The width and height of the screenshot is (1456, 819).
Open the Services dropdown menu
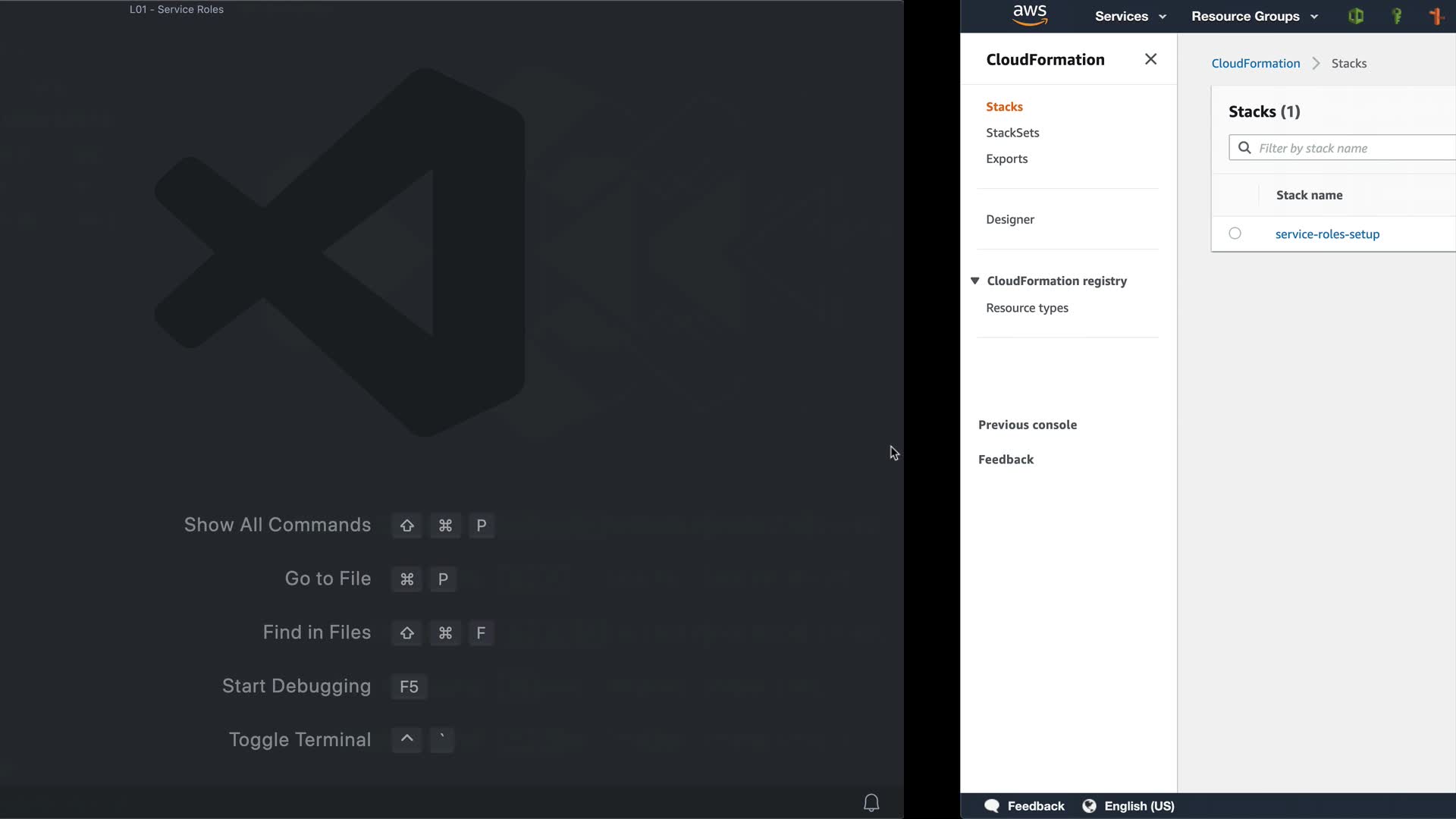(1130, 16)
